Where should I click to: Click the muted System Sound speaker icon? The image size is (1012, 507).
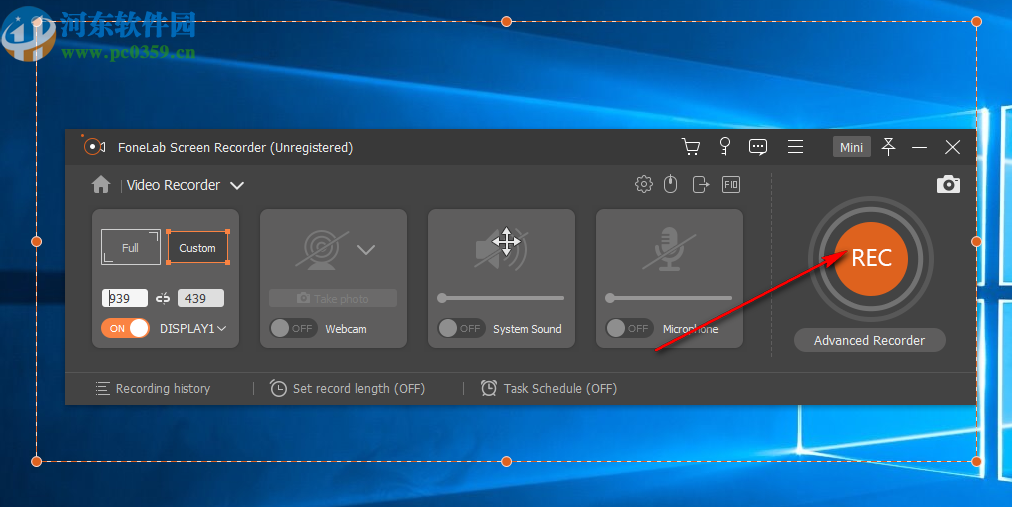click(x=501, y=250)
